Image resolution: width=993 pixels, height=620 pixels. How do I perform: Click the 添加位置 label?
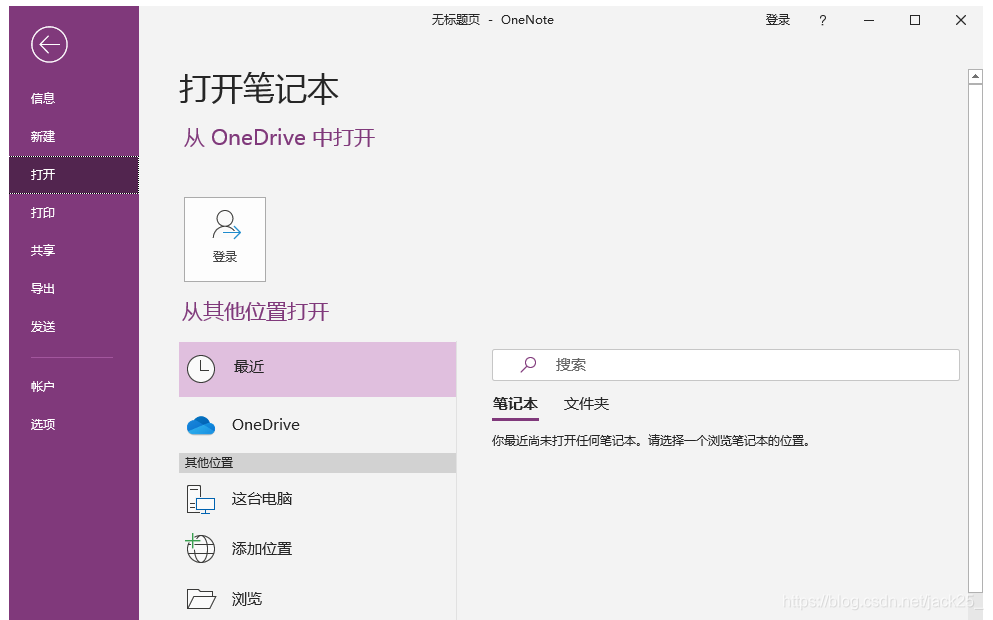pyautogui.click(x=262, y=549)
